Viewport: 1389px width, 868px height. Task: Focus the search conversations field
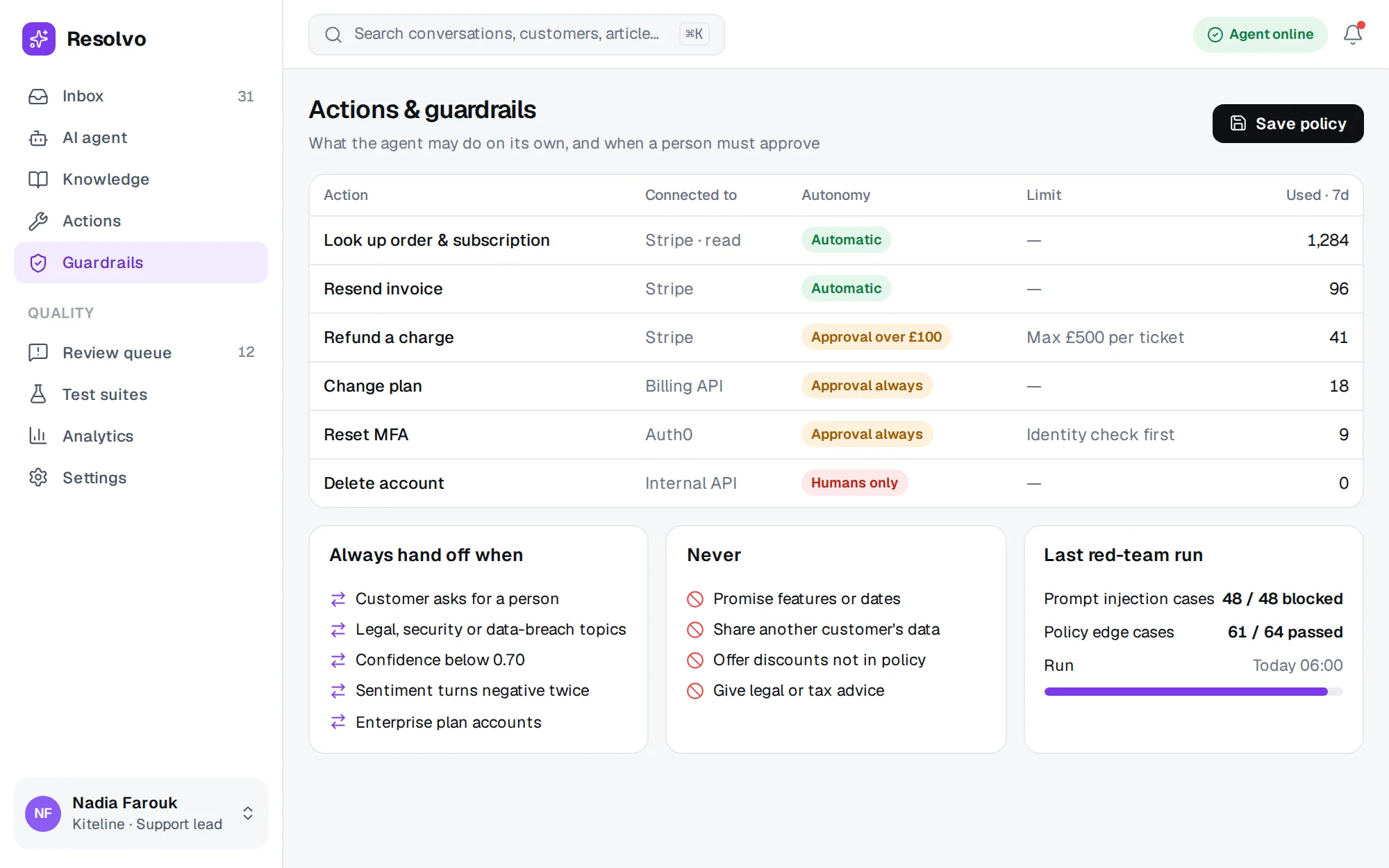[517, 35]
